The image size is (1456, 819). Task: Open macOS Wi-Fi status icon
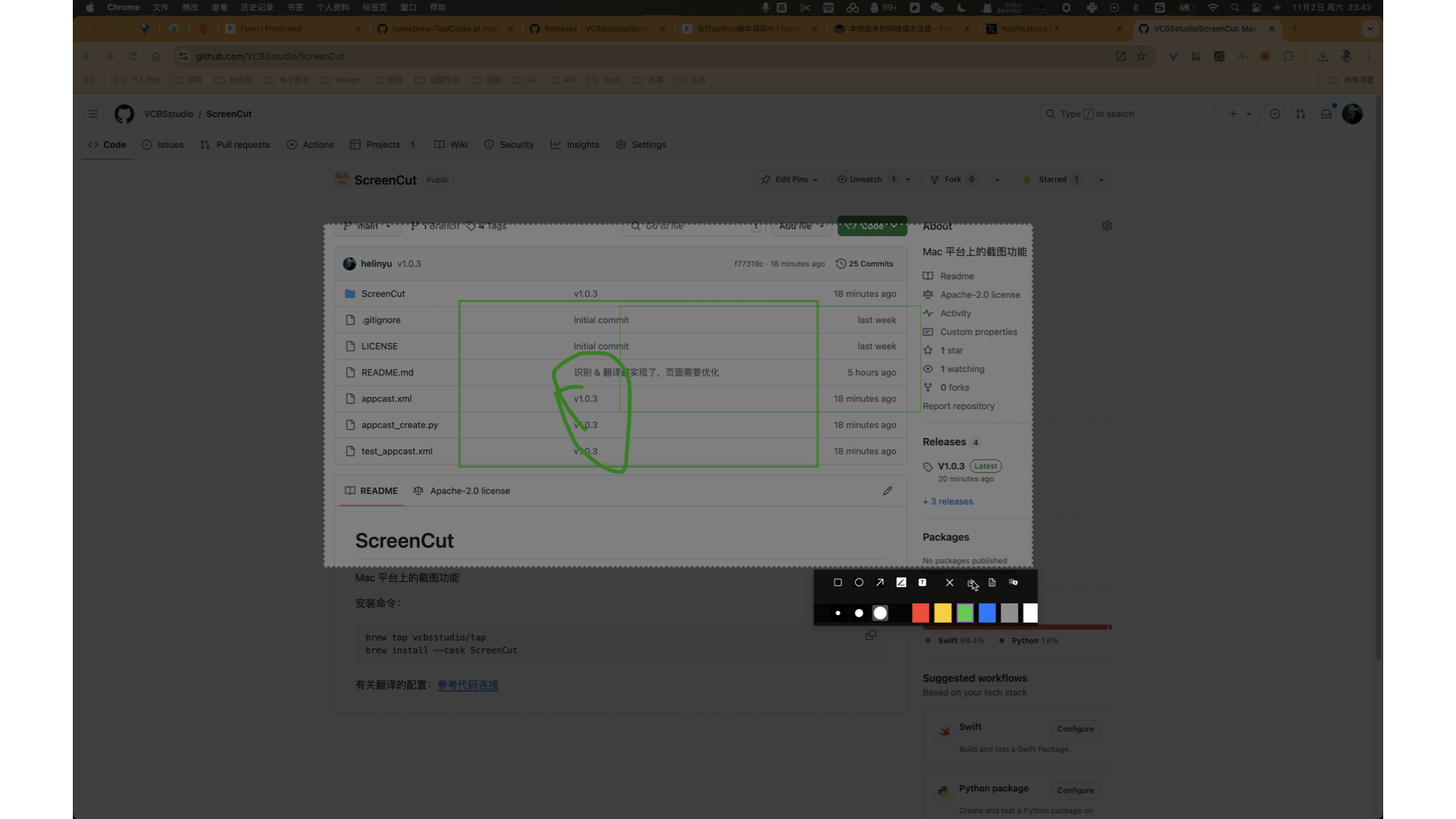coord(1213,8)
